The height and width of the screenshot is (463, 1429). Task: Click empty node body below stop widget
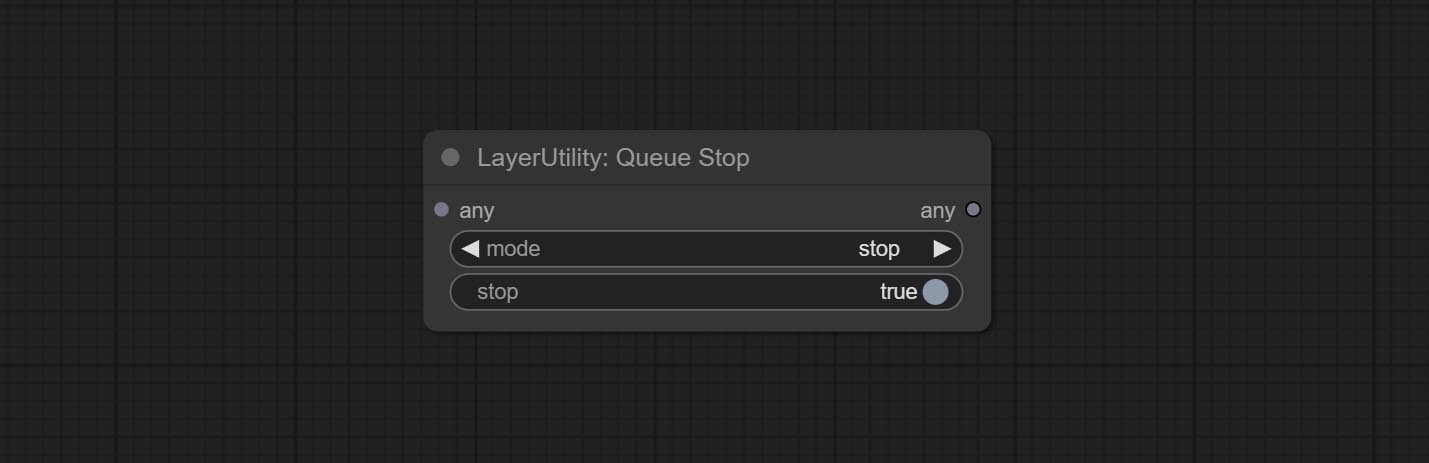pyautogui.click(x=706, y=321)
